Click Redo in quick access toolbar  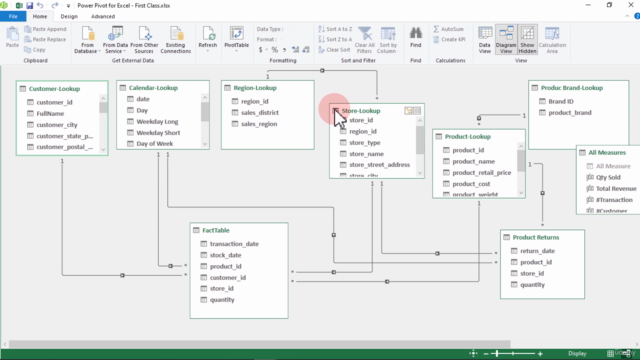pyautogui.click(x=54, y=5)
